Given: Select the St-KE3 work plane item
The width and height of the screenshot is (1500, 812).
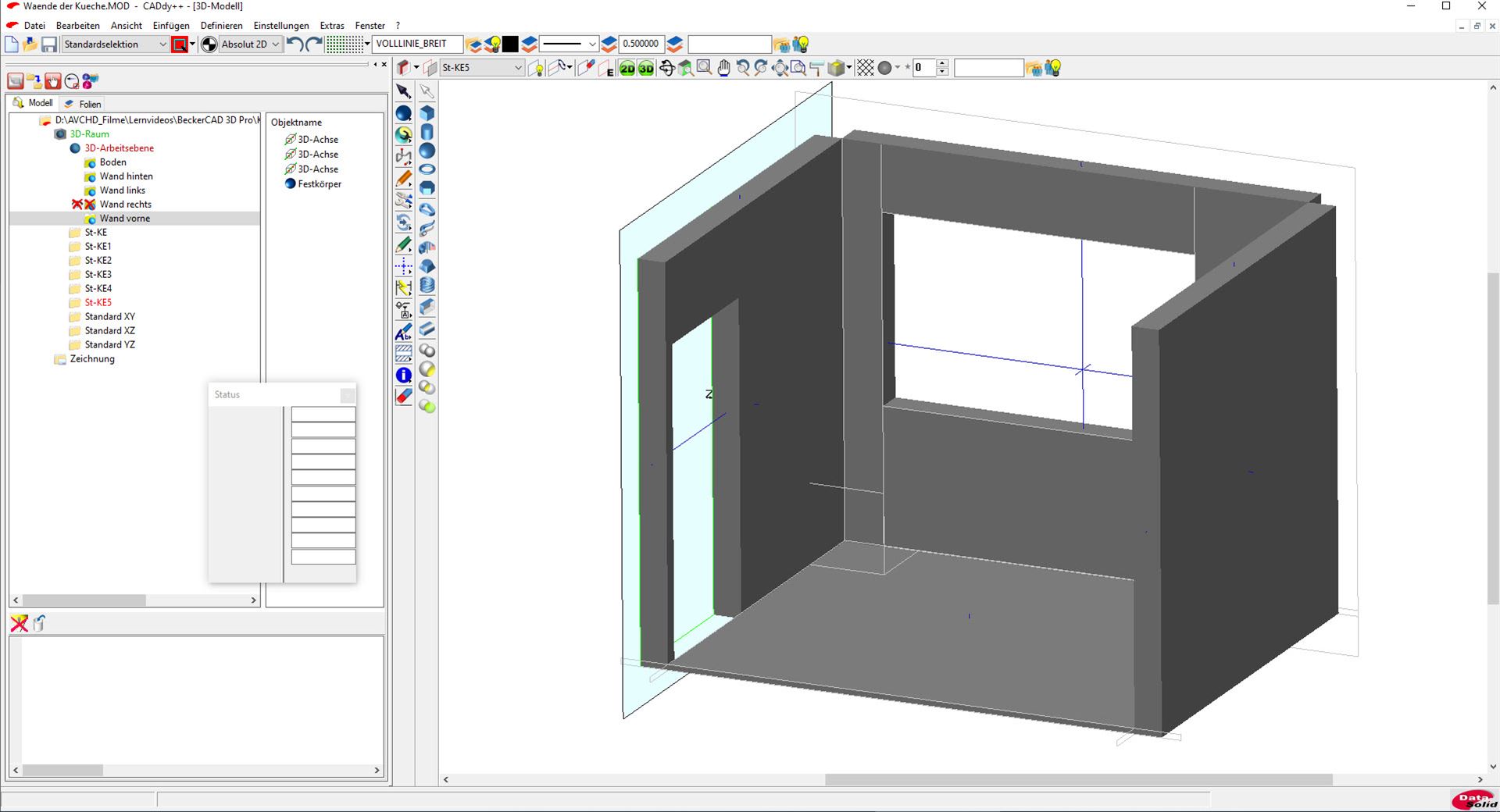Looking at the screenshot, I should coord(98,275).
